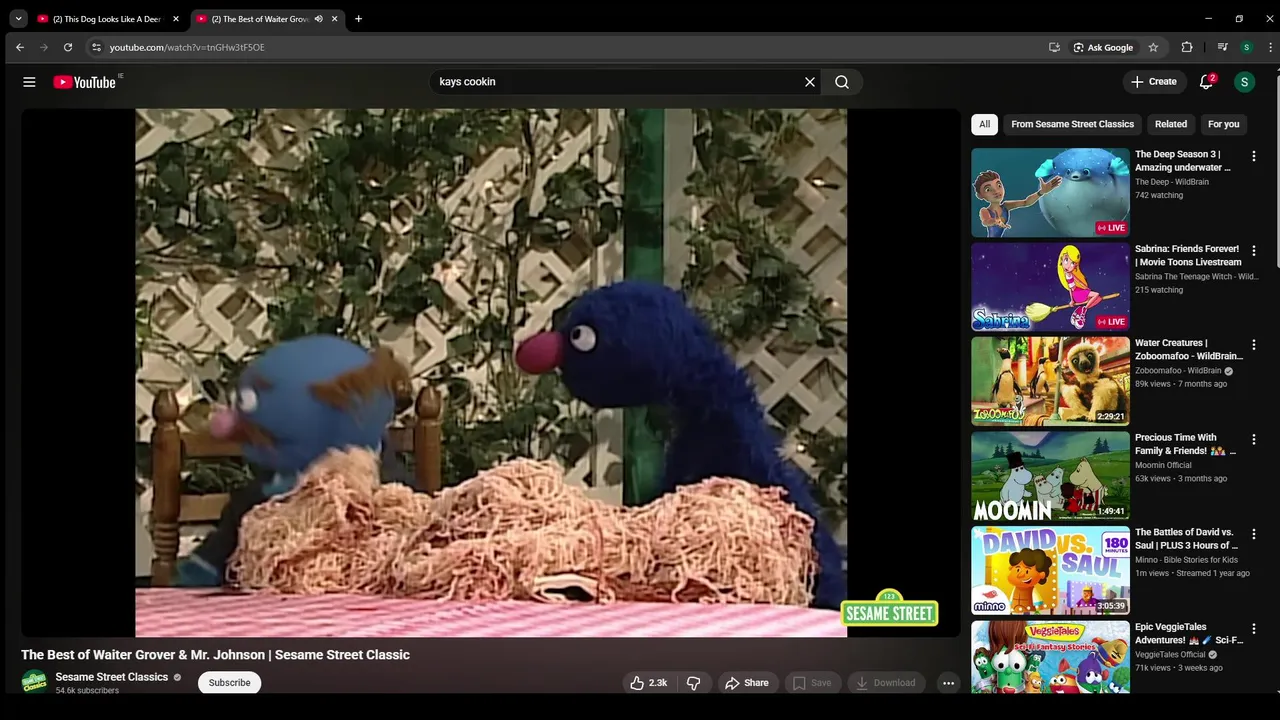Open Moomin Precious Time thumbnail

click(1050, 476)
